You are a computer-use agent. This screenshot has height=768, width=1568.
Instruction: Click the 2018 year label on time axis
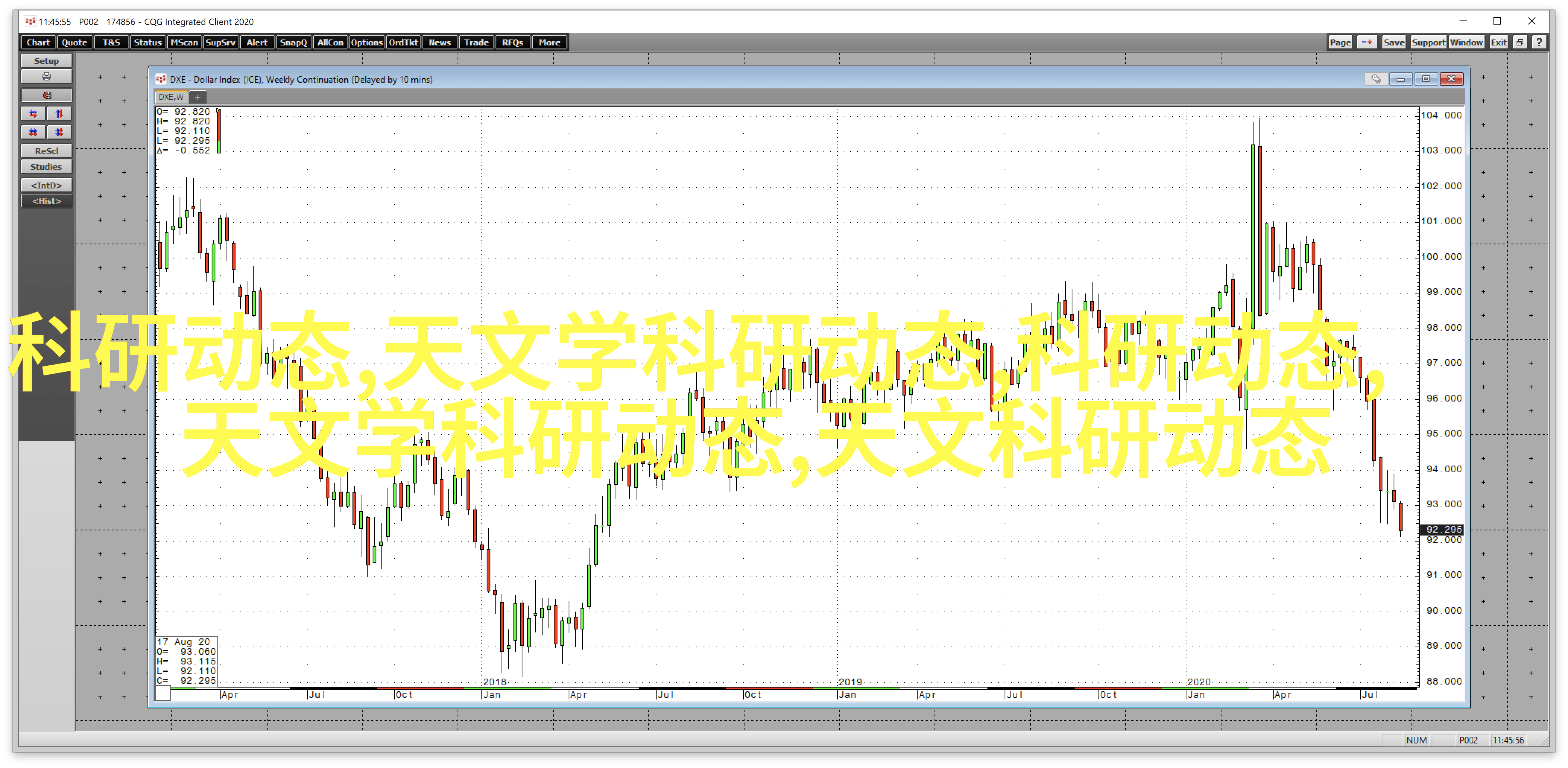(494, 682)
